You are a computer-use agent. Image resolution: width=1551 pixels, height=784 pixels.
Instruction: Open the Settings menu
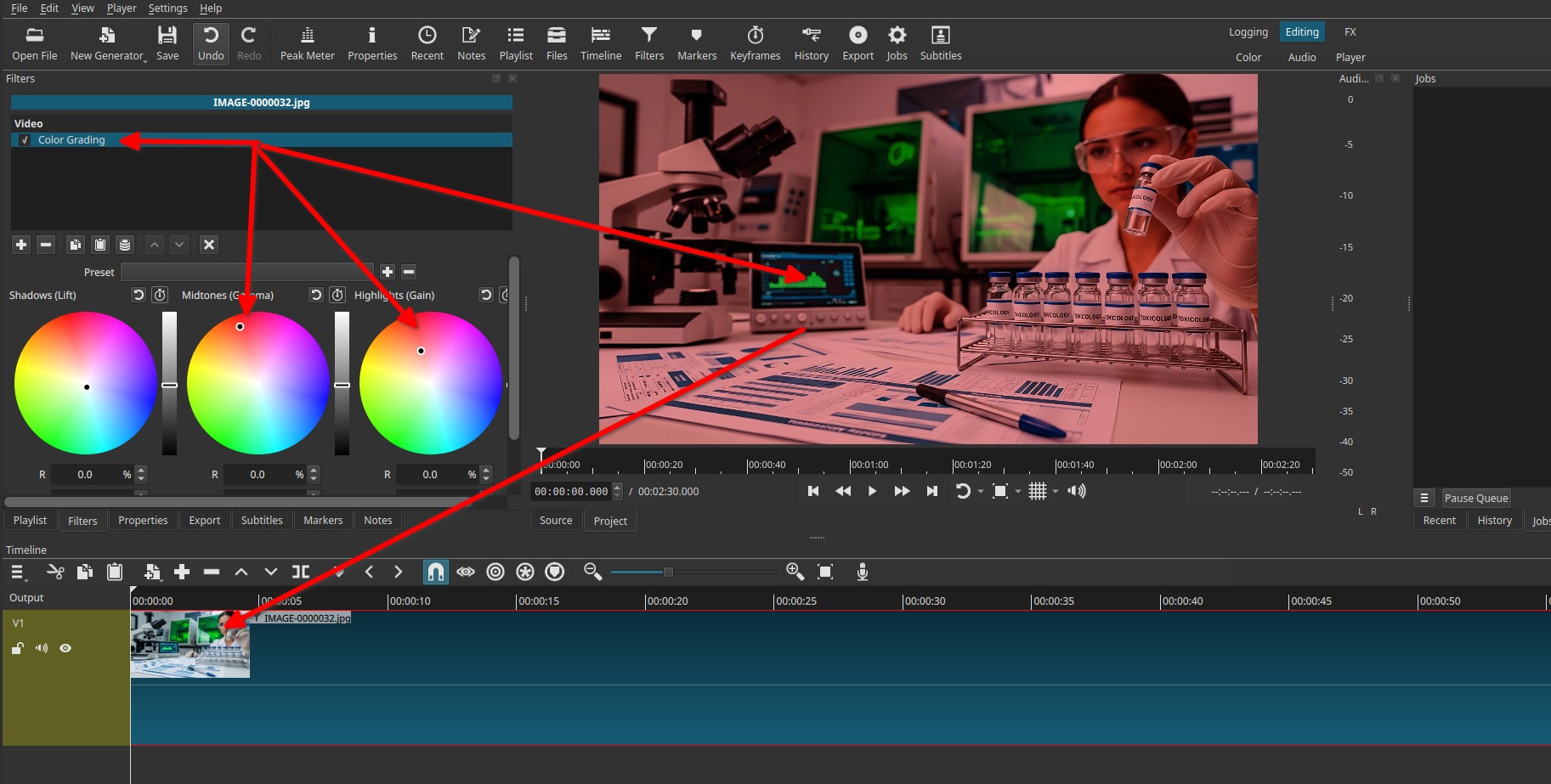click(167, 8)
